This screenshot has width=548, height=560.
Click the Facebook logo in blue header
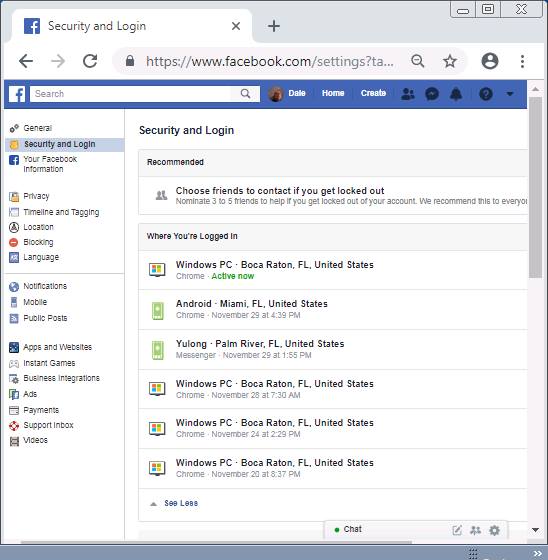tap(17, 94)
